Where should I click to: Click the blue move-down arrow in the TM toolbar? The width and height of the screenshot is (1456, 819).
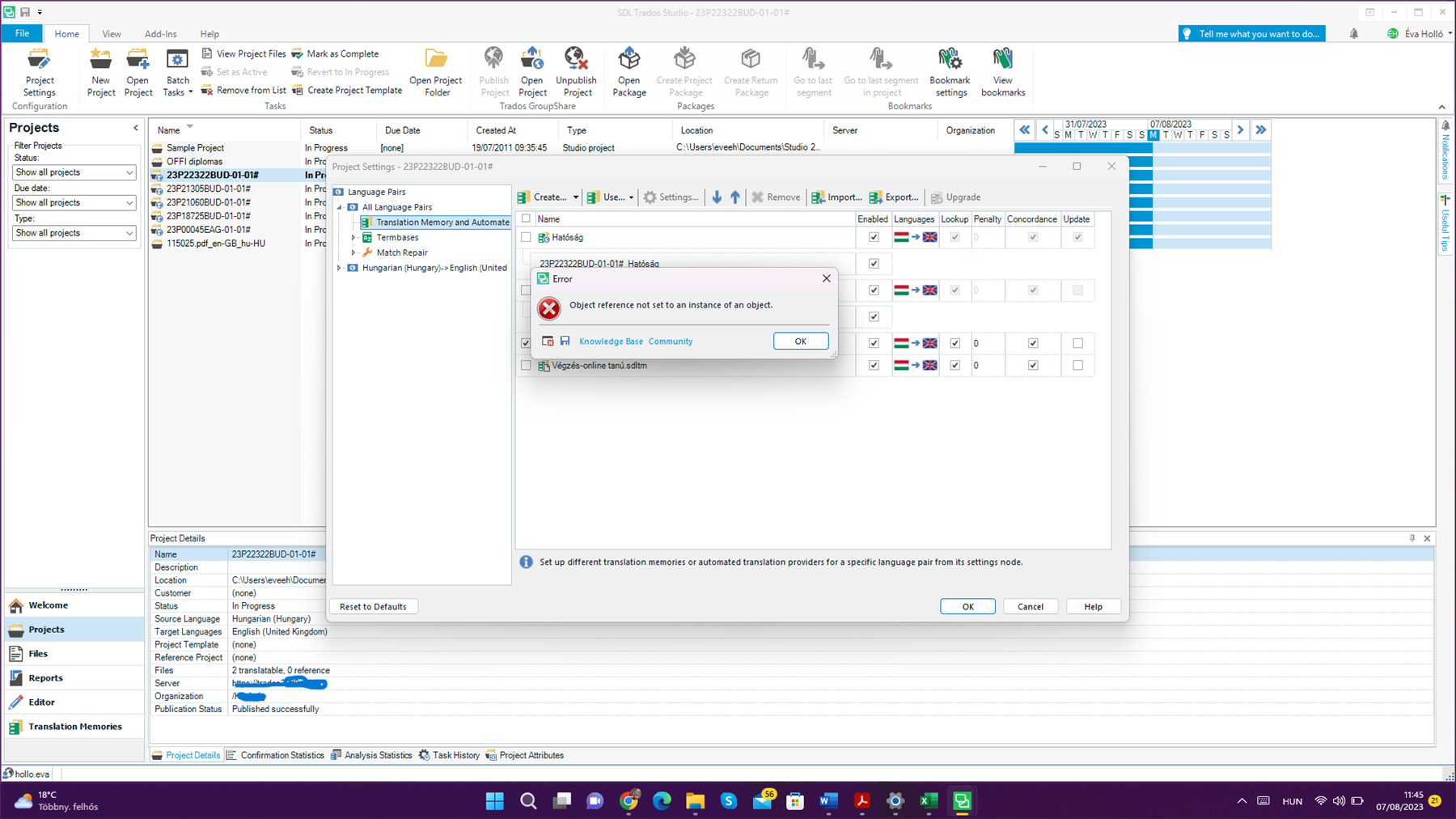(717, 197)
